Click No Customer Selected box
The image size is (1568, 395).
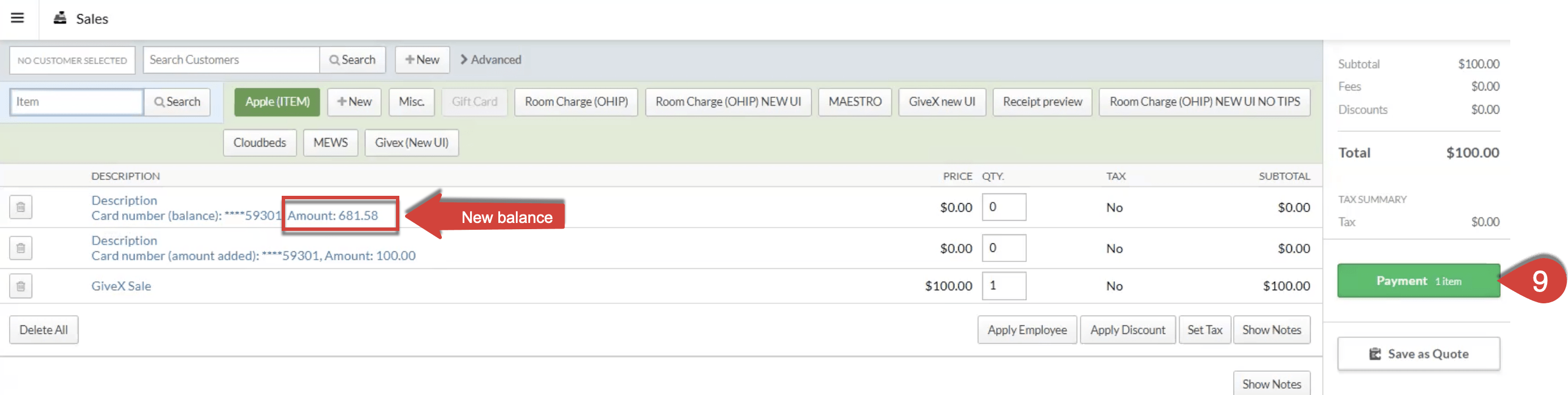click(72, 60)
